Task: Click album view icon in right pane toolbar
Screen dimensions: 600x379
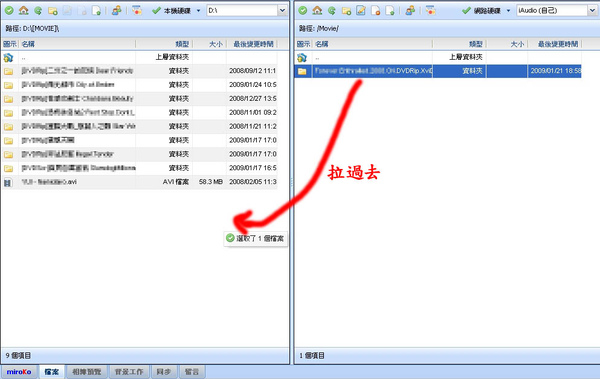Action: coord(430,11)
